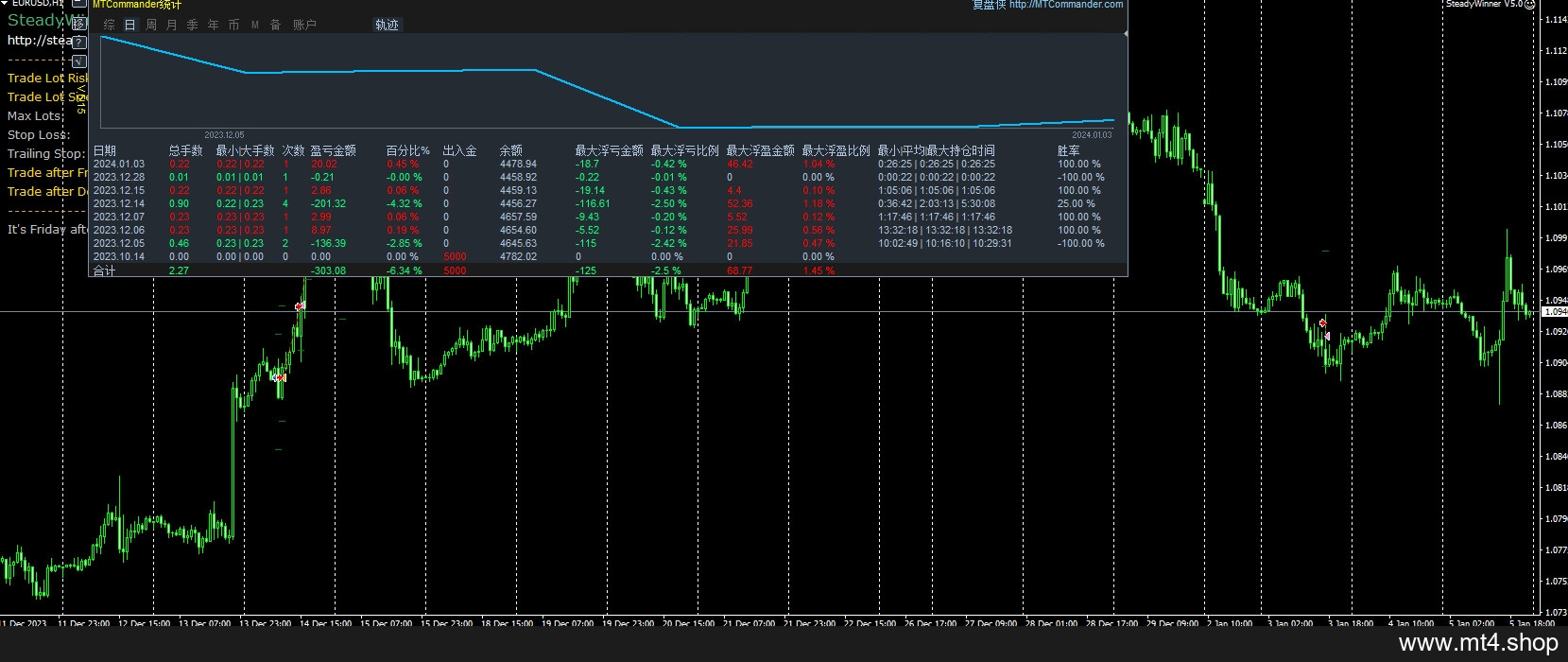
Task: Click the 百分比% column header
Action: pyautogui.click(x=407, y=150)
